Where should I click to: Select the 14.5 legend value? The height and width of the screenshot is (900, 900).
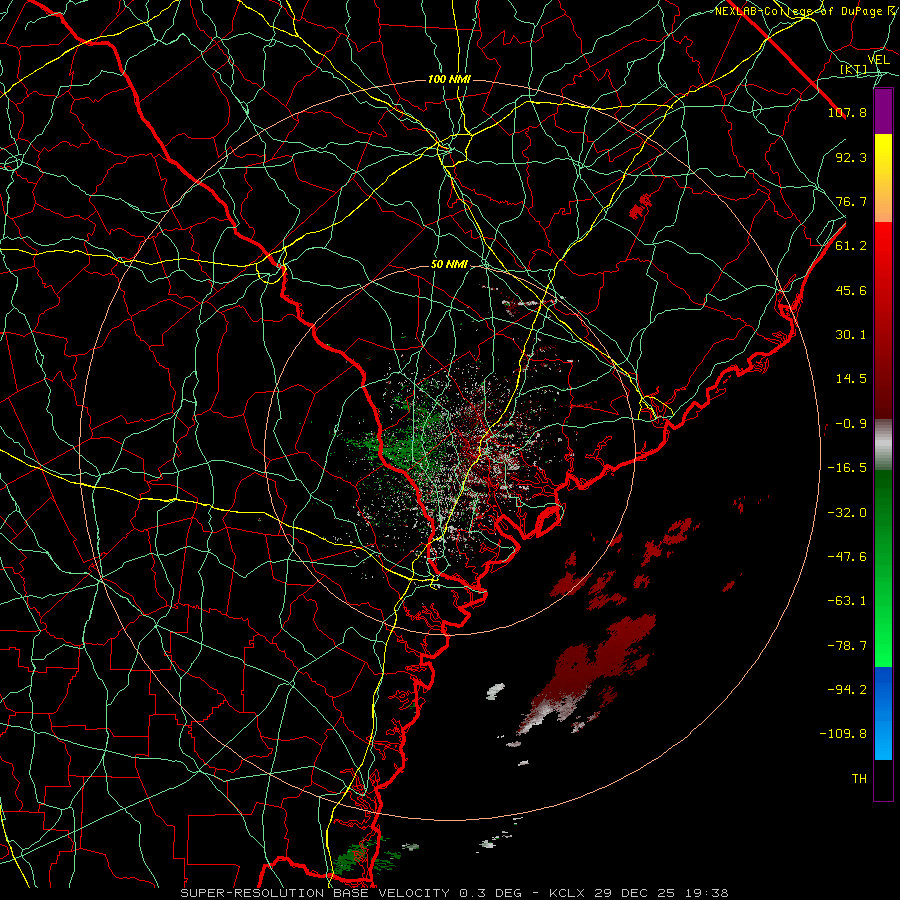tap(851, 379)
